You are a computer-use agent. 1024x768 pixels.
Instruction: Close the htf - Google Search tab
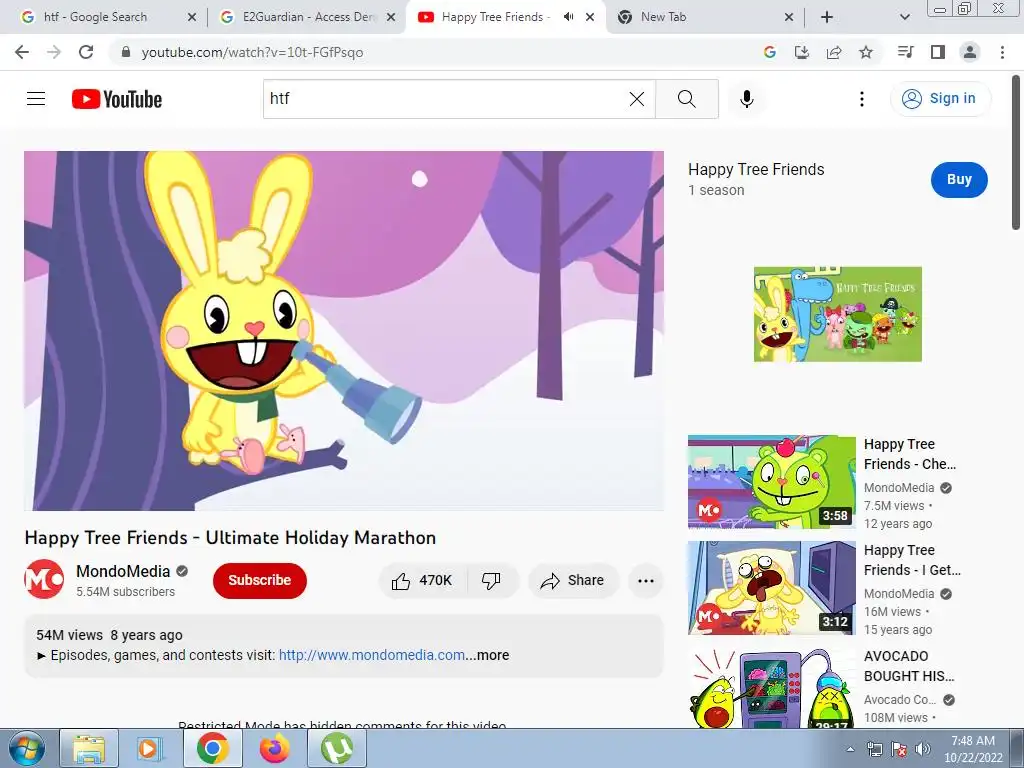(191, 17)
